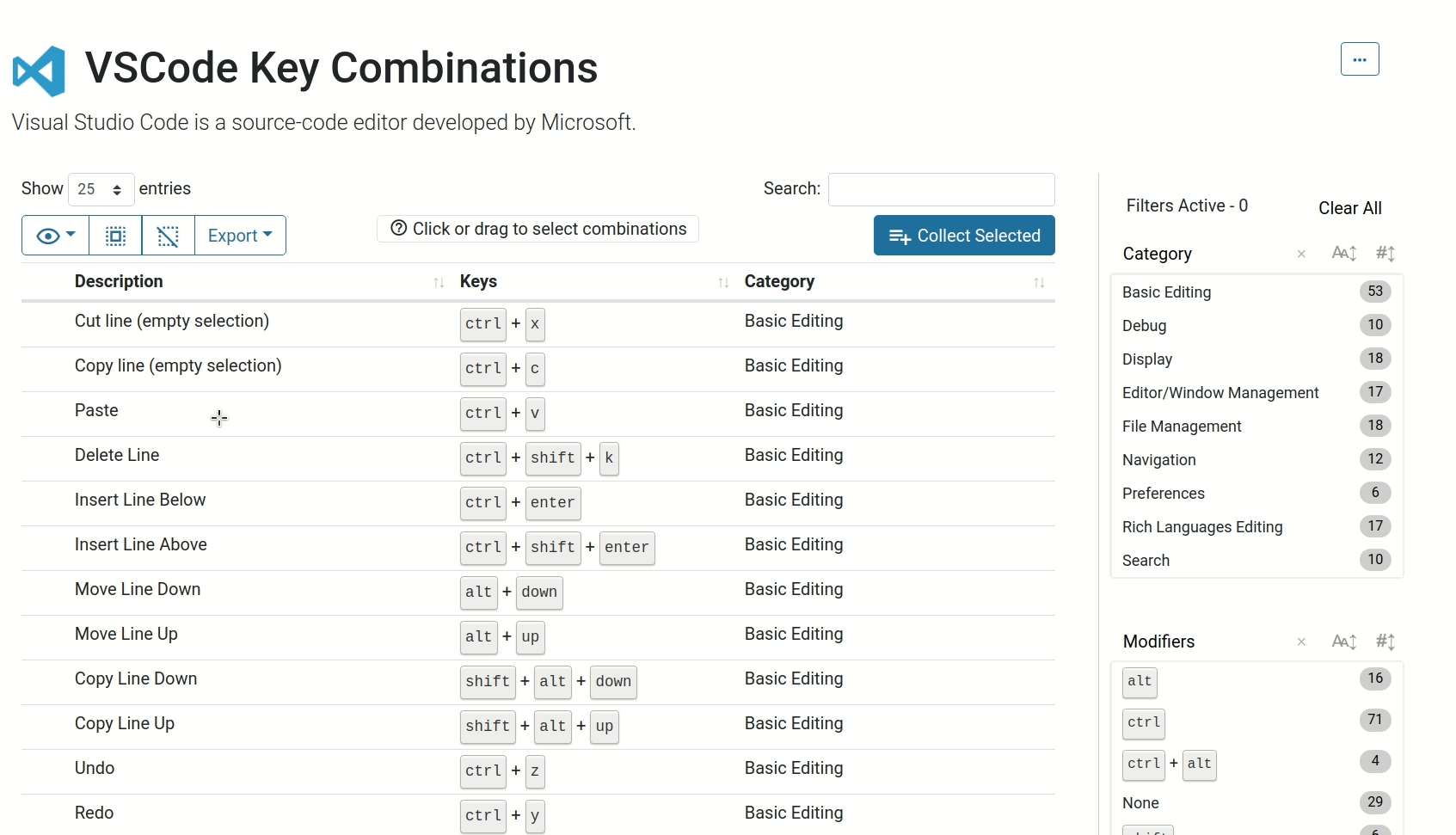Screen dimensions: 1456x835
Task: Select the Paste row
Action: pyautogui.click(x=538, y=414)
